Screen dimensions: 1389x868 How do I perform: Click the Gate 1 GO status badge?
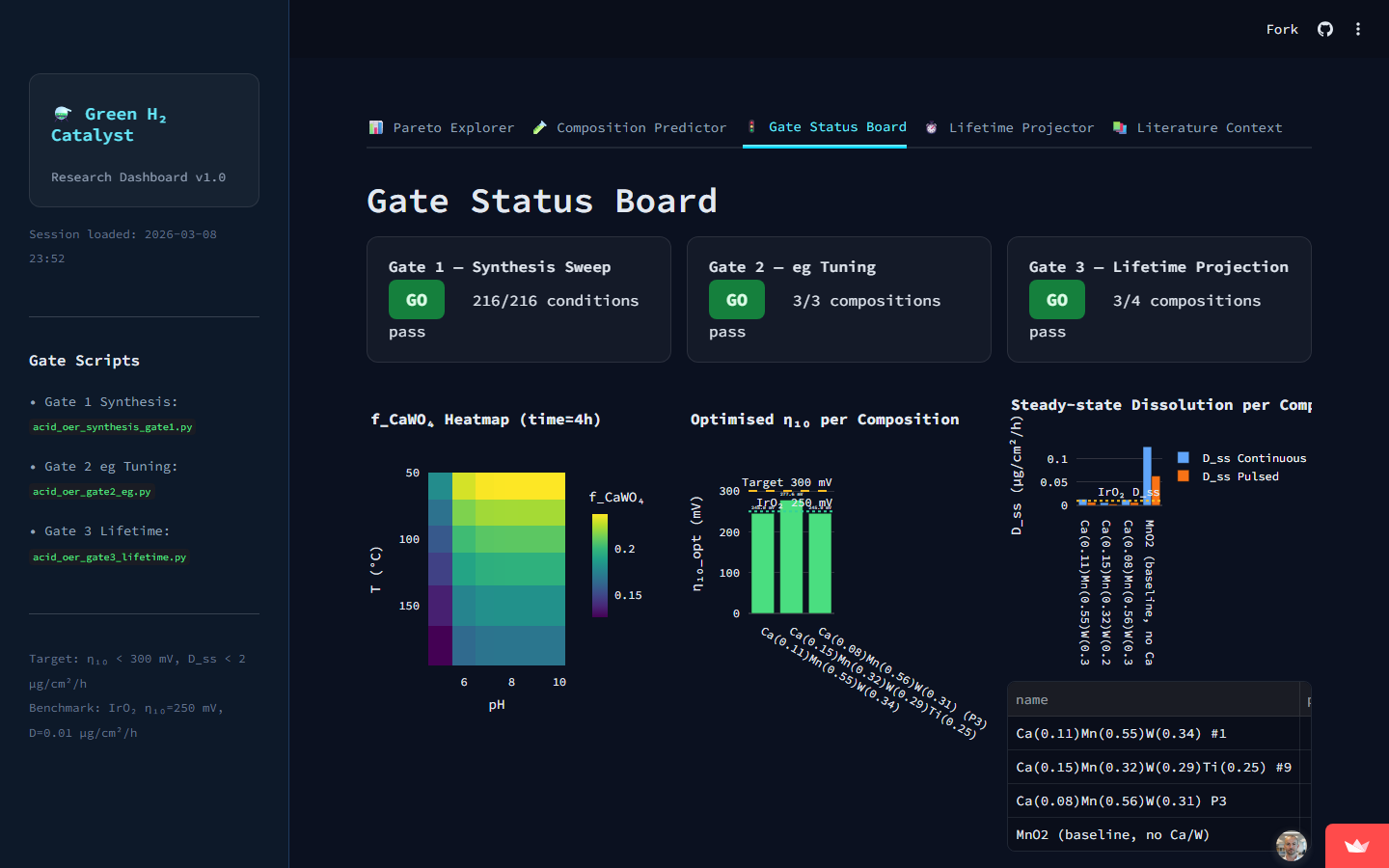(417, 300)
